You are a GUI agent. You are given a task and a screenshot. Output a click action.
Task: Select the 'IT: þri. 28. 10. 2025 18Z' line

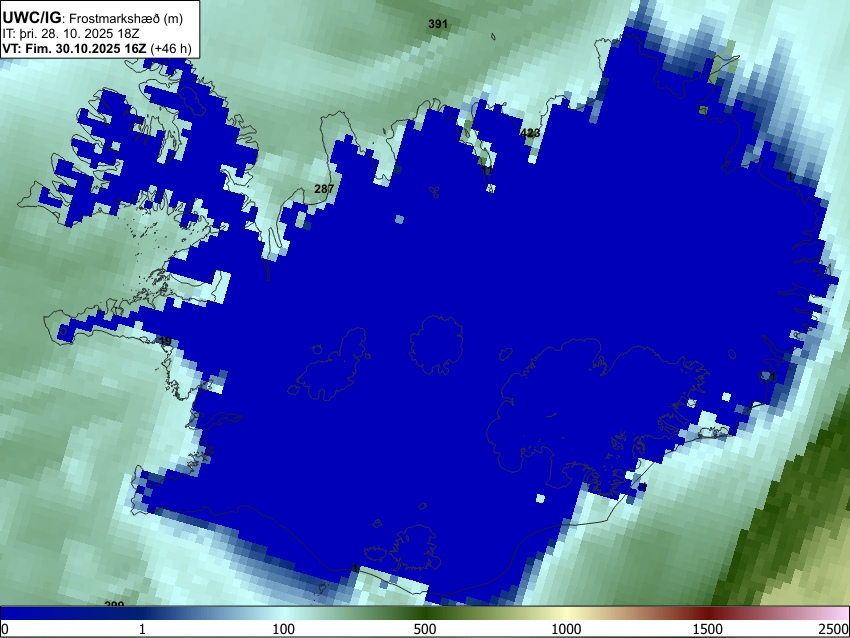(70, 34)
